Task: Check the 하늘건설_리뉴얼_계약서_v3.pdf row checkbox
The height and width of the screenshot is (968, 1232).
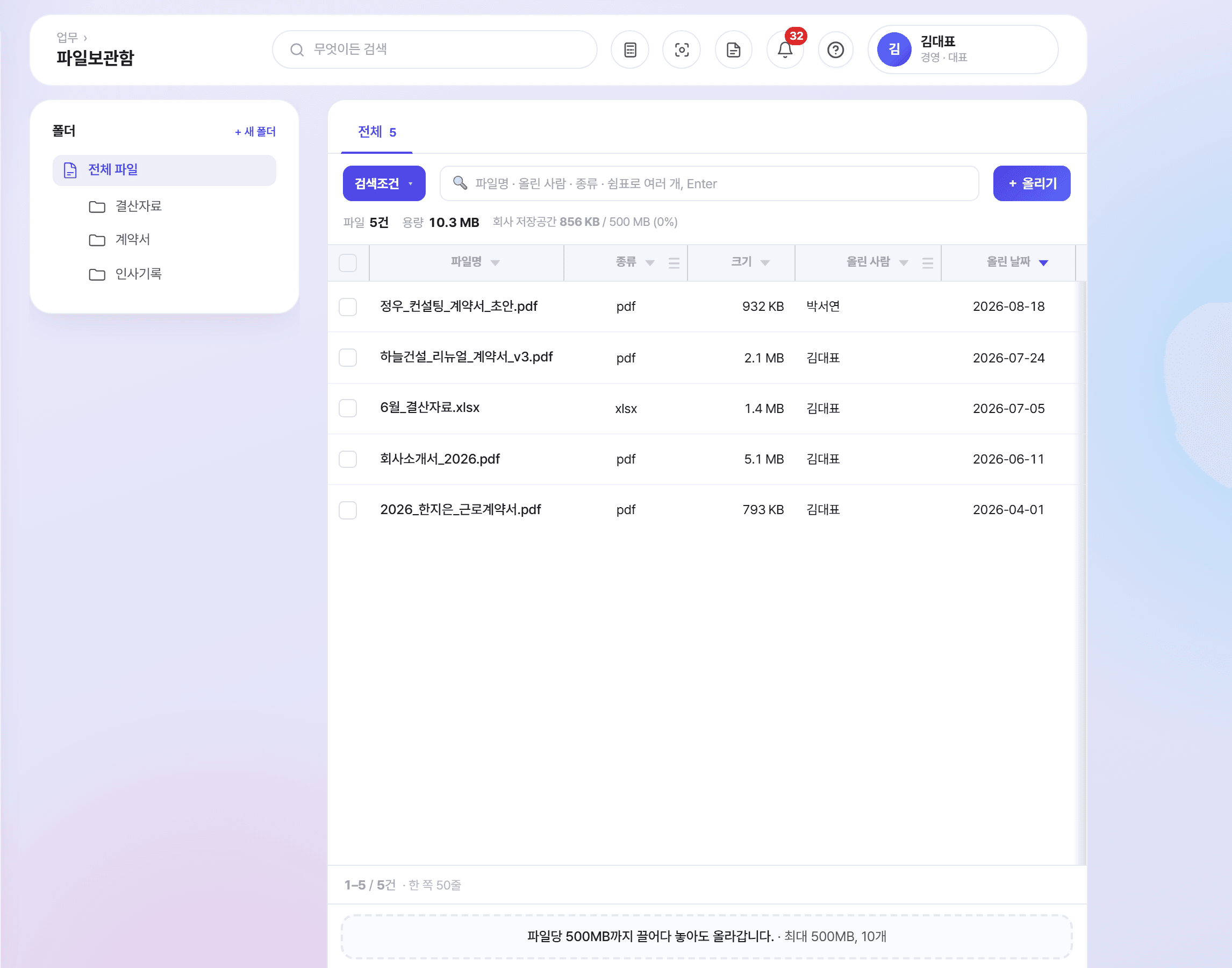Action: pyautogui.click(x=347, y=358)
